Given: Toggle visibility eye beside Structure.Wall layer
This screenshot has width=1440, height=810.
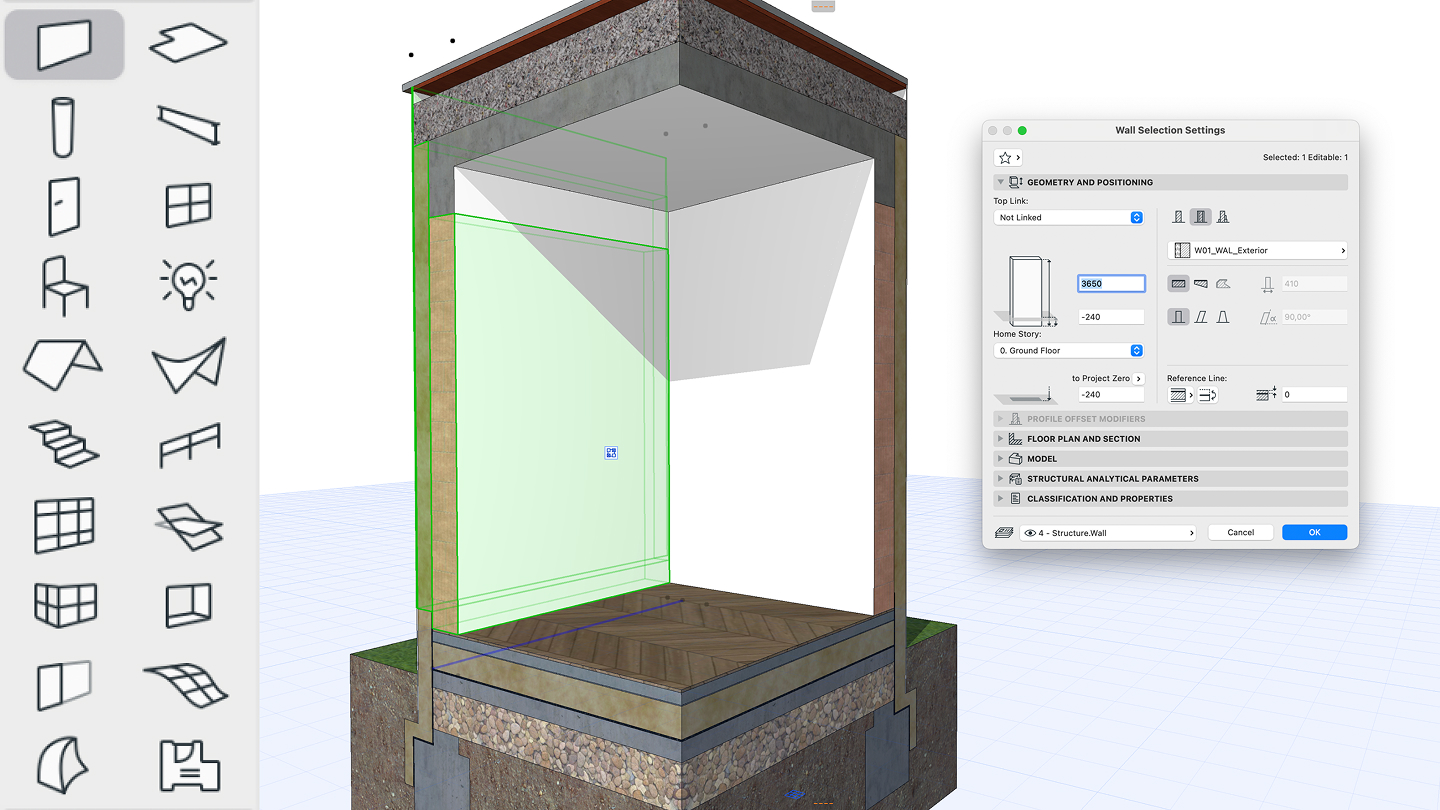Looking at the screenshot, I should pos(1030,532).
